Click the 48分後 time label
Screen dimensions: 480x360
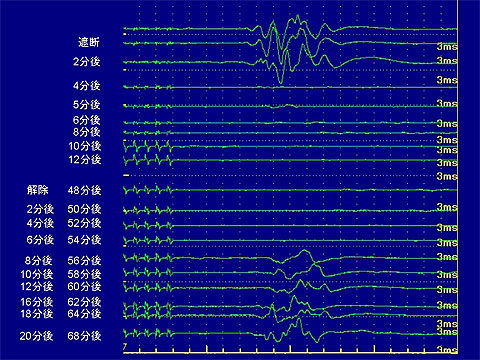click(84, 190)
